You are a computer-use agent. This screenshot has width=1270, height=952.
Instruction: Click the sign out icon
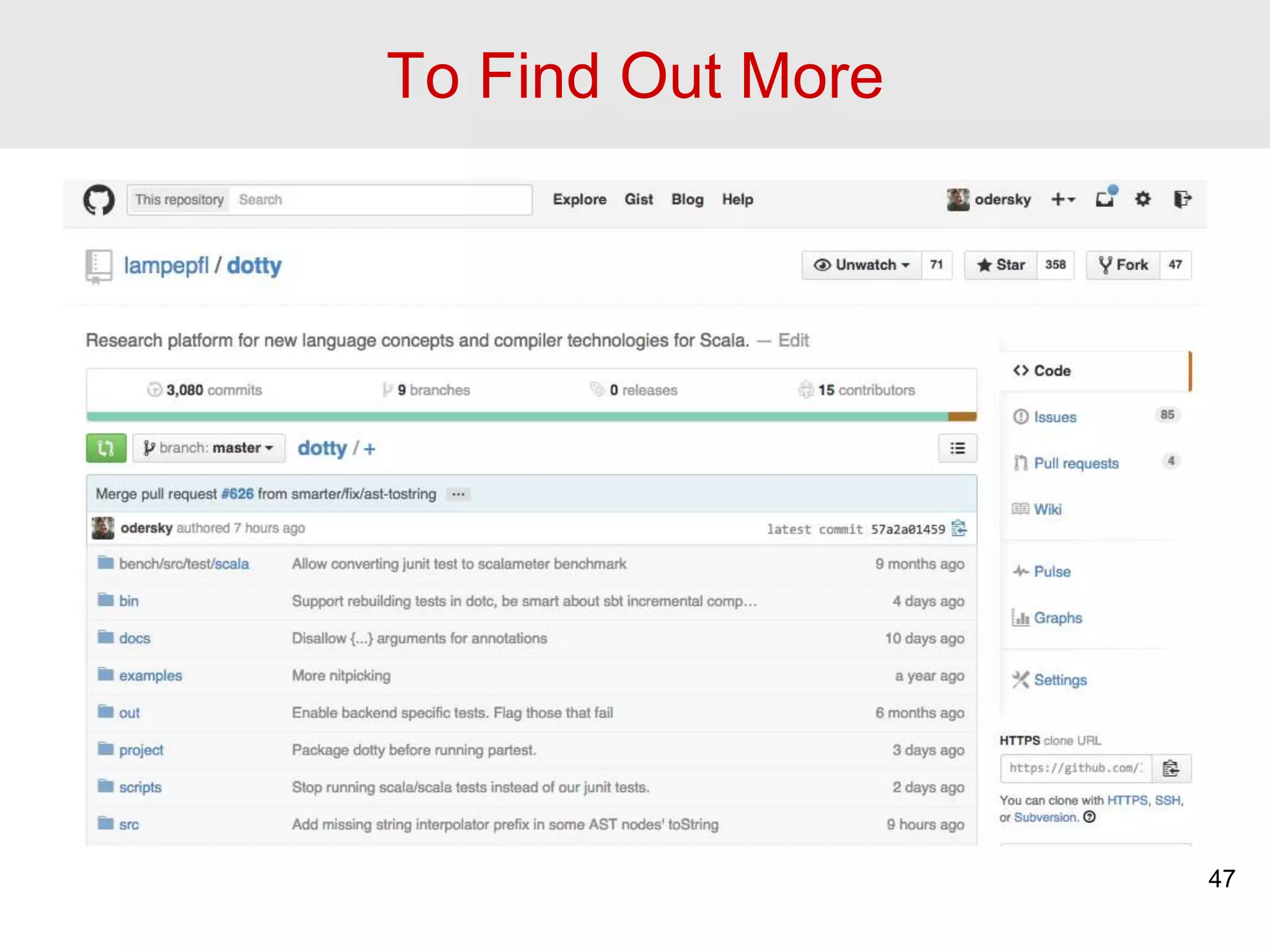click(1182, 199)
